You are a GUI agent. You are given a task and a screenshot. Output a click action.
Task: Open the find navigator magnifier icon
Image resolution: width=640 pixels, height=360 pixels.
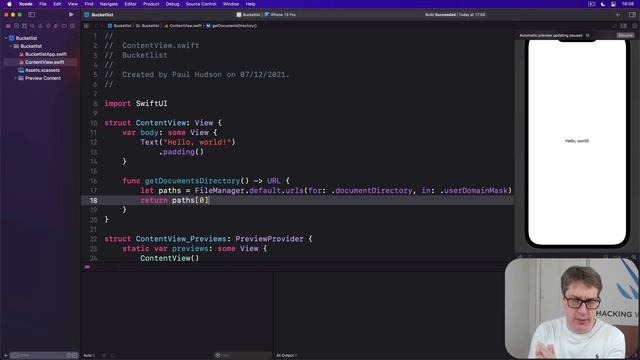point(32,26)
